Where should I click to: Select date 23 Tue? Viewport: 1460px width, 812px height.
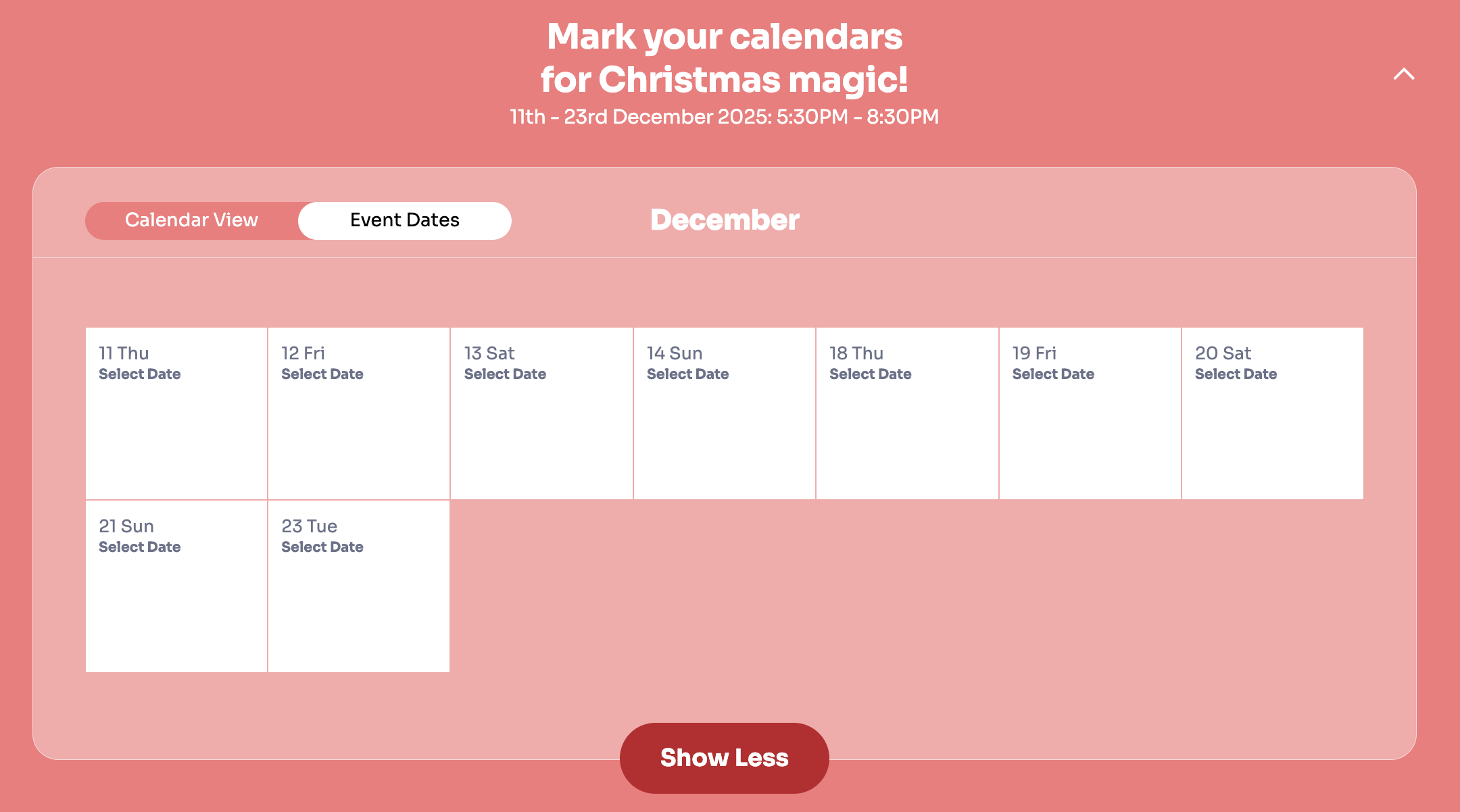(x=359, y=586)
